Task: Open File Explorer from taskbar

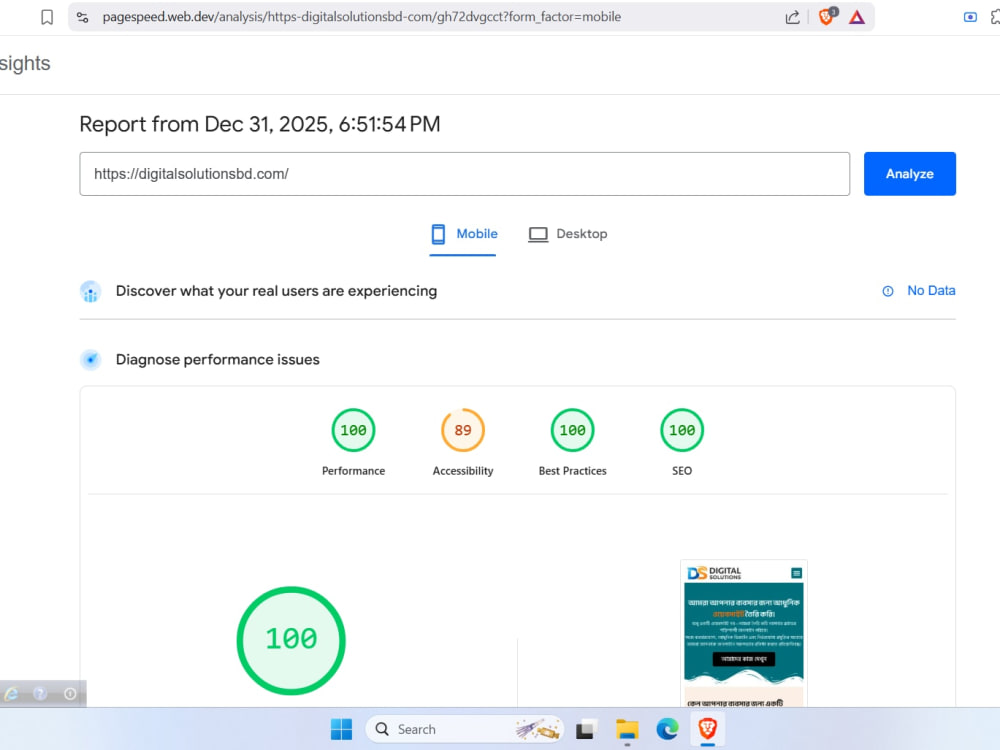Action: click(x=627, y=729)
